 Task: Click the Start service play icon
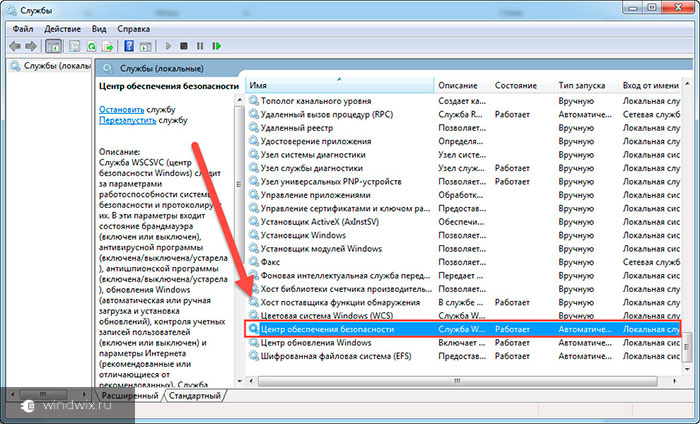pyautogui.click(x=168, y=46)
